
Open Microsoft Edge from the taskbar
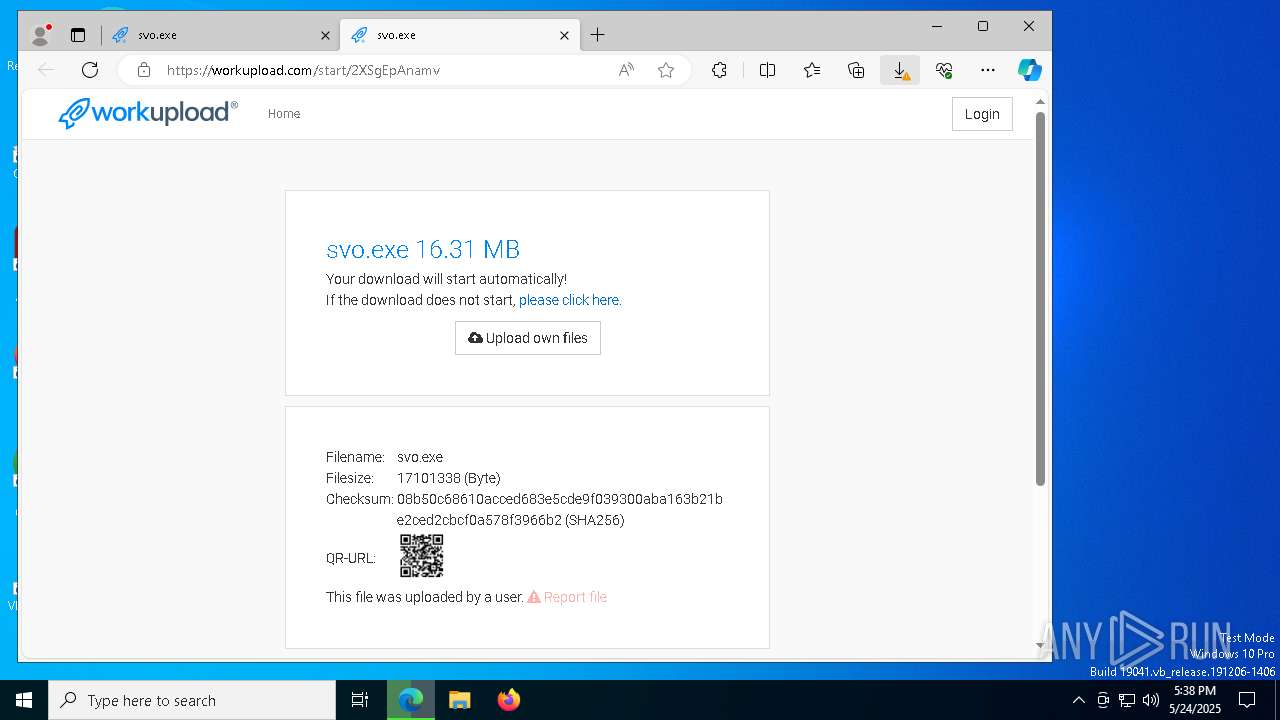[411, 700]
